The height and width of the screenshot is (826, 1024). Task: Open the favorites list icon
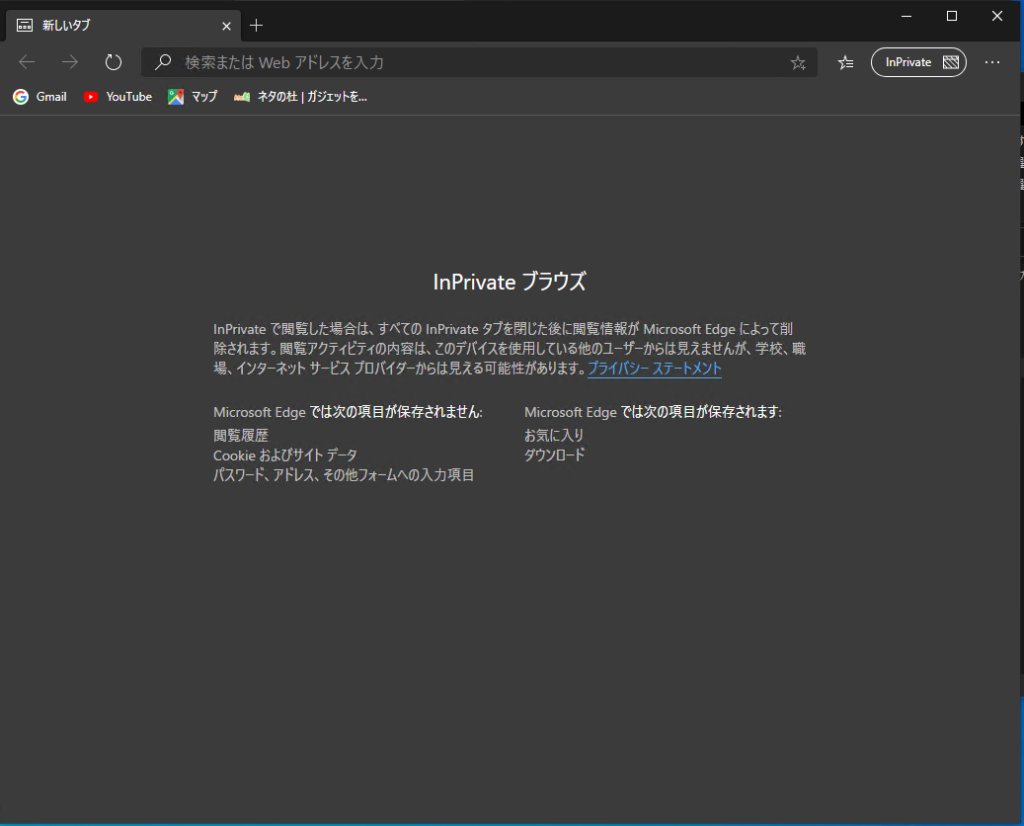845,63
